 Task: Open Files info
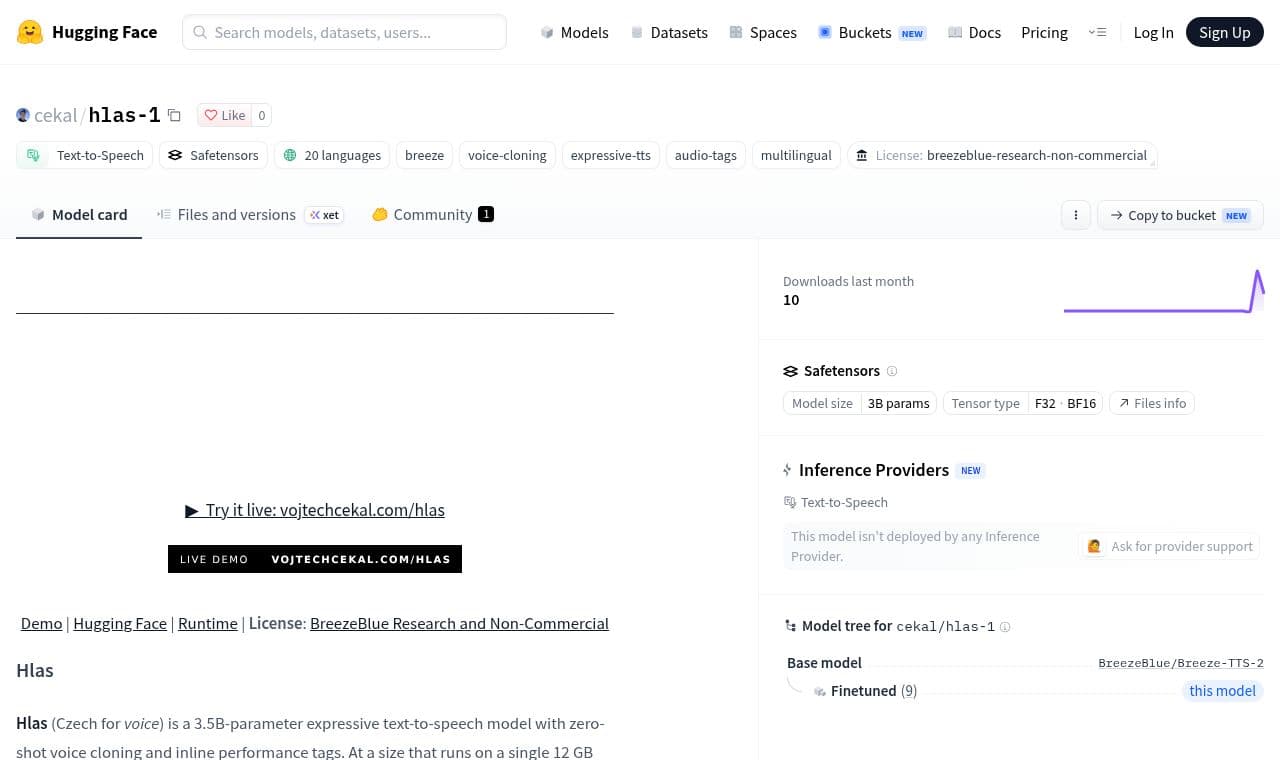[x=1152, y=403]
